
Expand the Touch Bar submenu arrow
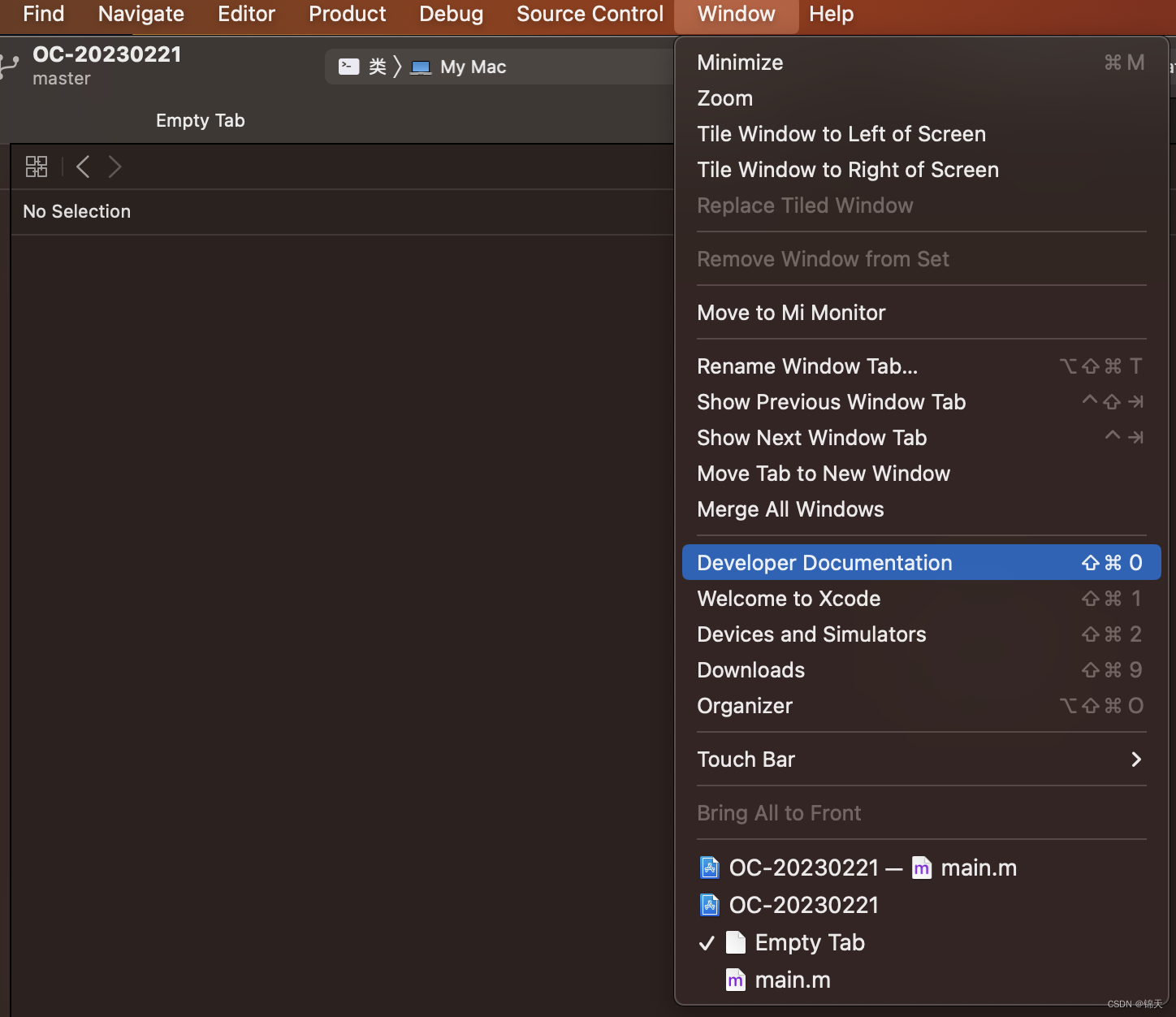[x=1136, y=760]
